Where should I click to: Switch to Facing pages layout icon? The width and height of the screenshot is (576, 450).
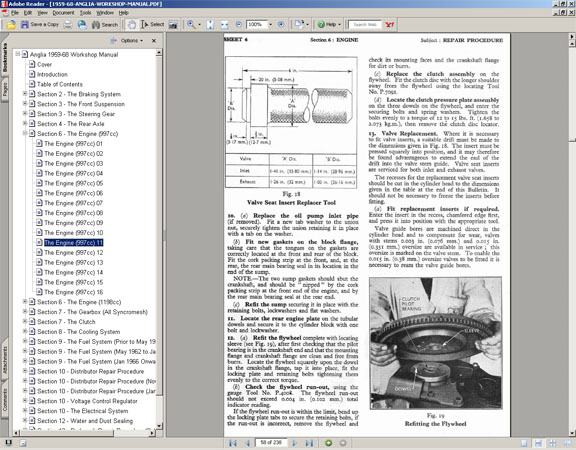(x=566, y=443)
